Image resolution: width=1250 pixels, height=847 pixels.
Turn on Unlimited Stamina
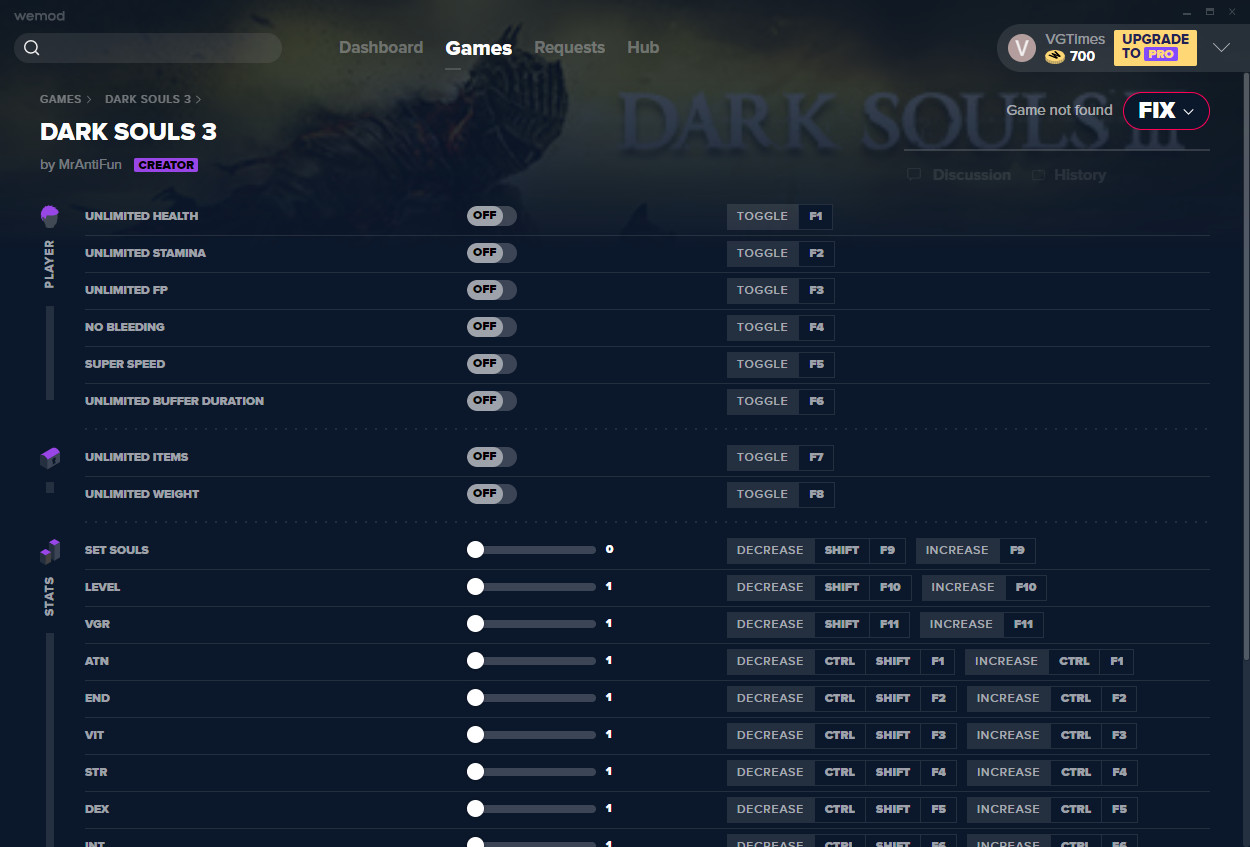click(x=491, y=253)
